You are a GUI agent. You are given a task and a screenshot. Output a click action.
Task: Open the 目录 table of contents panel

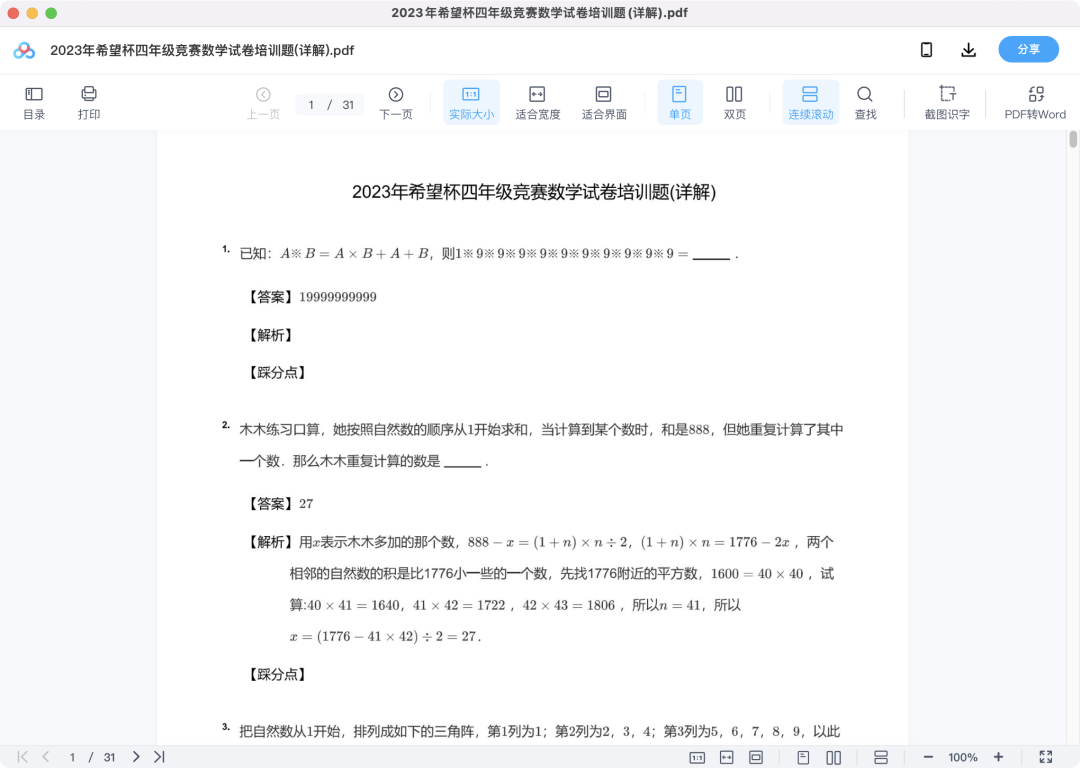tap(34, 103)
